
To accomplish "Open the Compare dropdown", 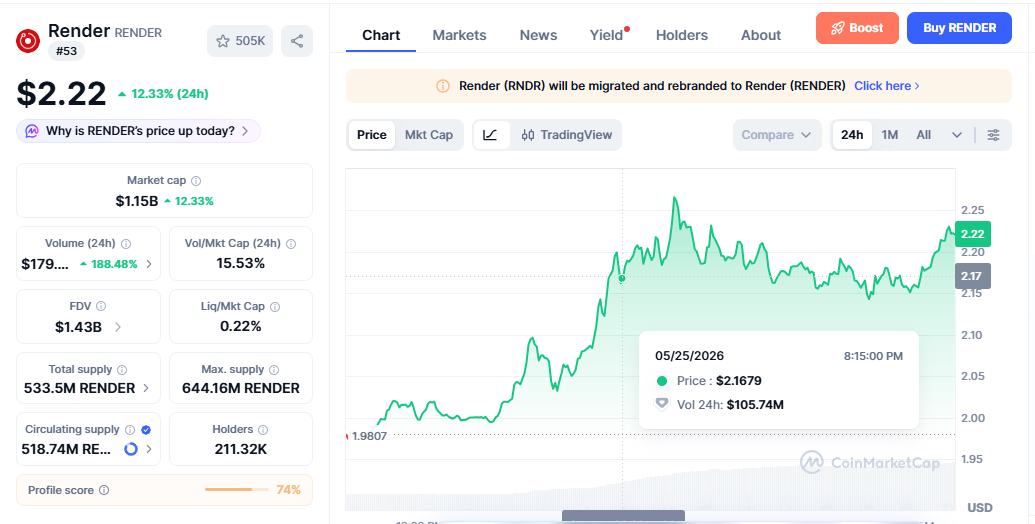I will 777,135.
